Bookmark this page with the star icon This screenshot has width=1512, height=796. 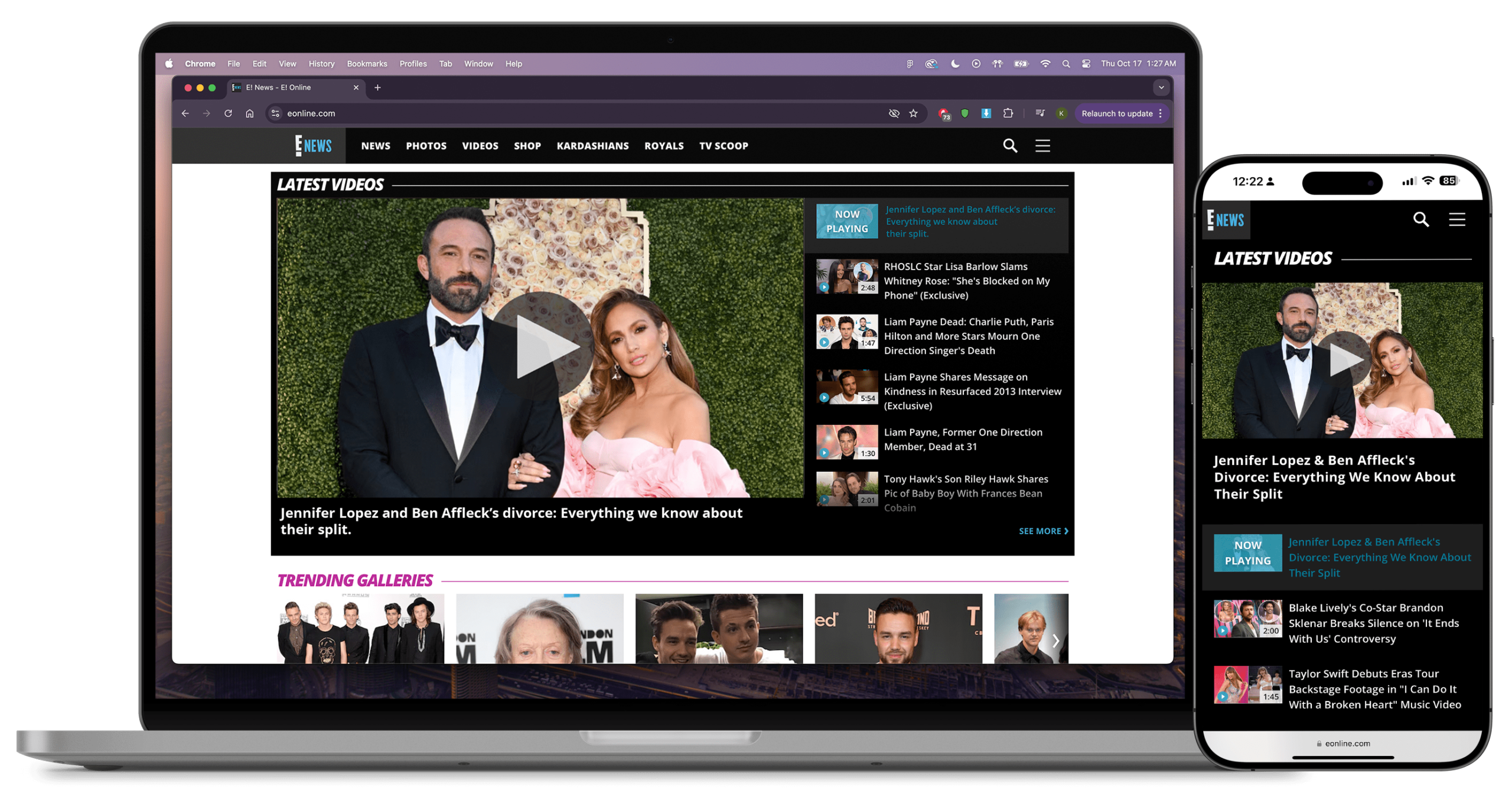pos(913,113)
